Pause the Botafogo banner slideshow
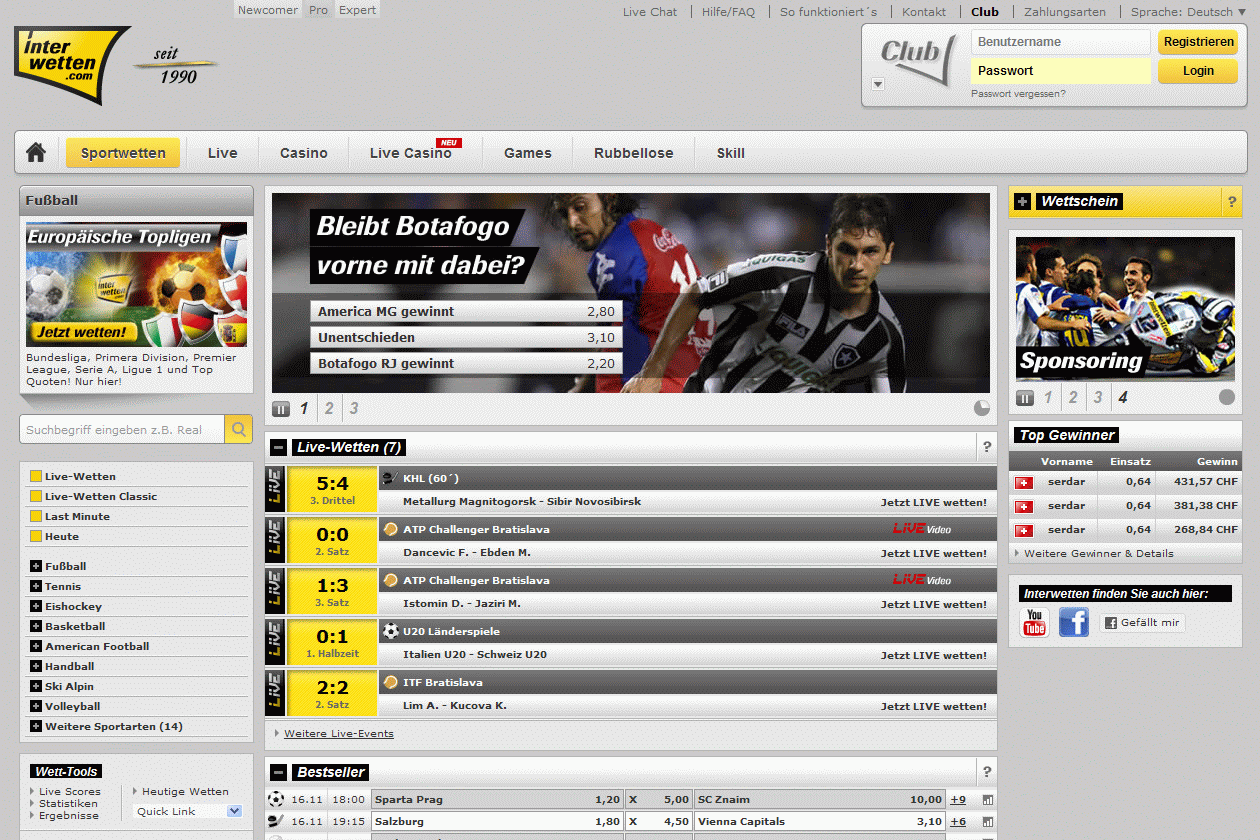1260x840 pixels. coord(281,408)
